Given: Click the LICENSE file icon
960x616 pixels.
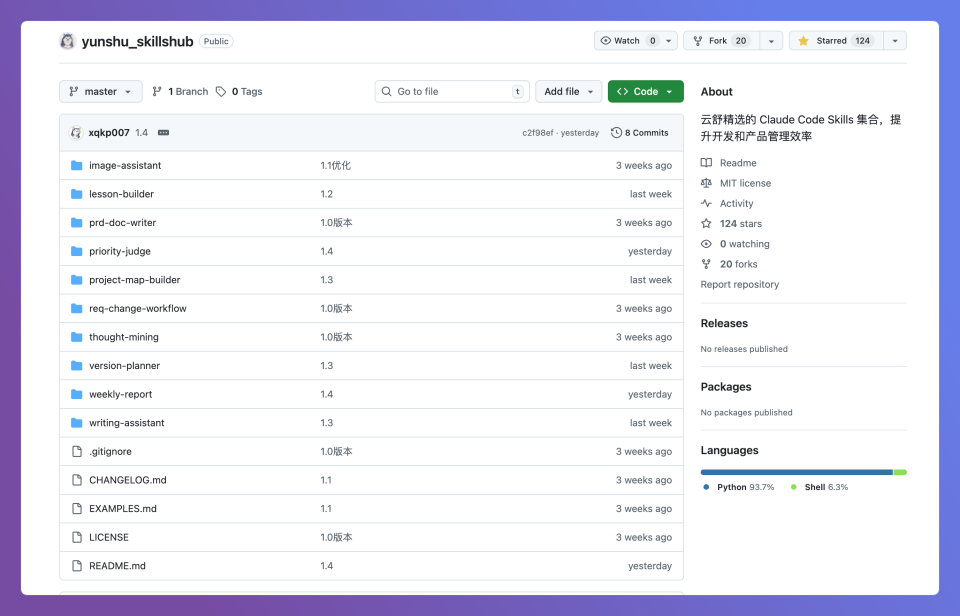Looking at the screenshot, I should [x=77, y=537].
